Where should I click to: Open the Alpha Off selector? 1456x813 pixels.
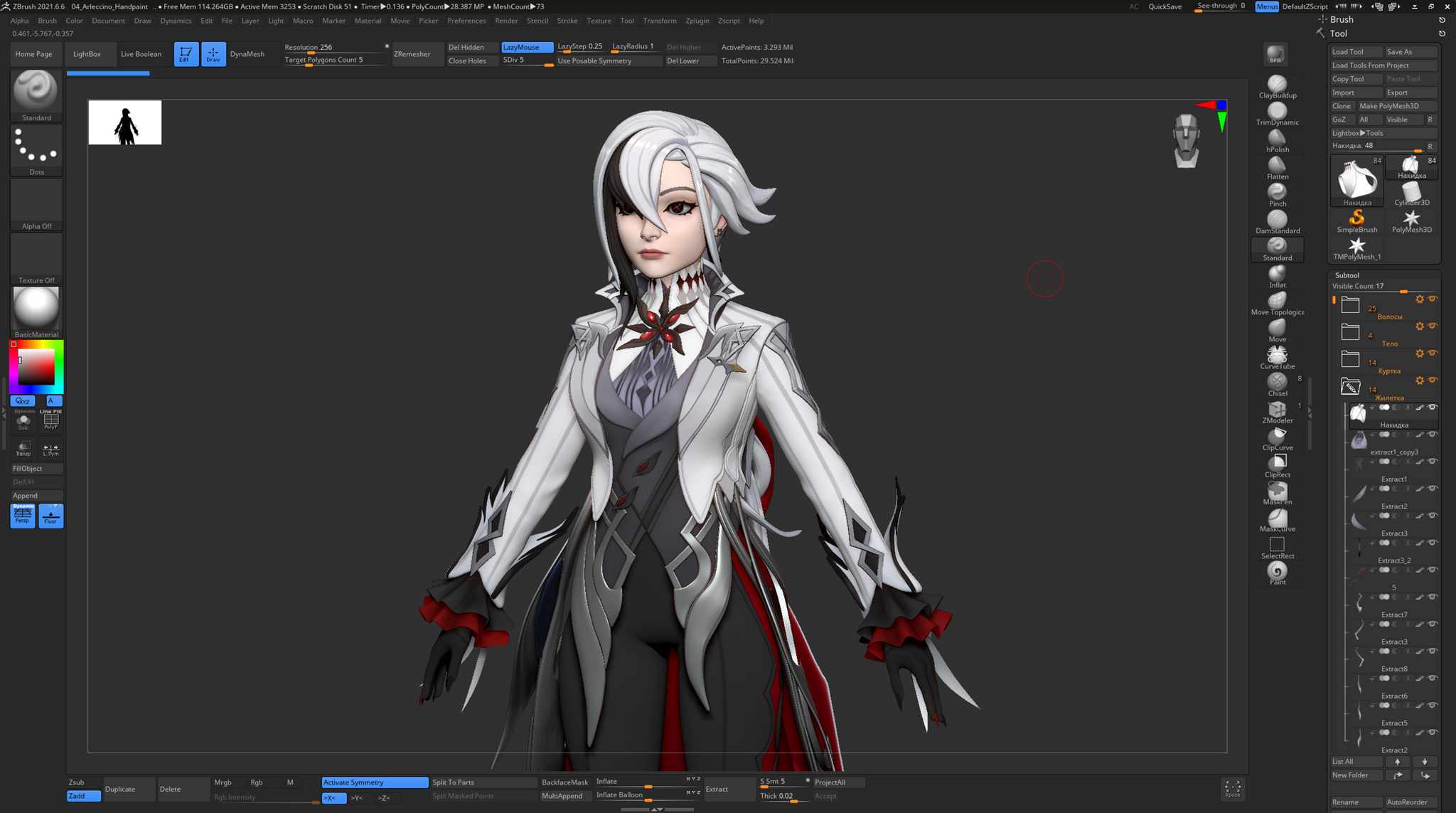point(36,205)
